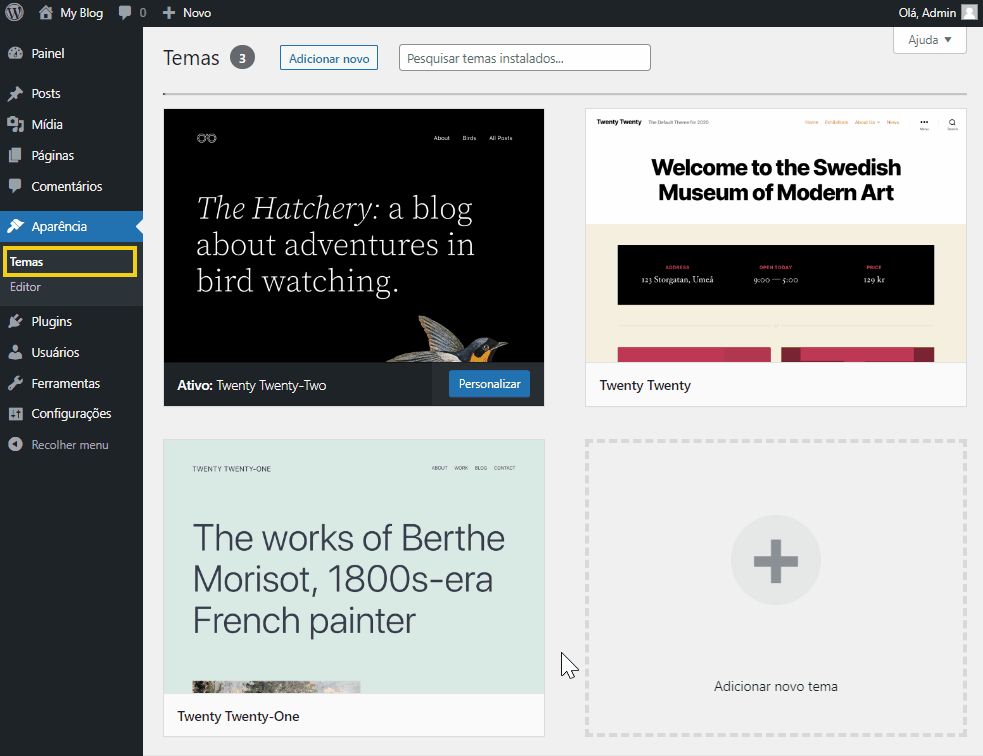
Task: Click the Twenty Twenty-One theme name
Action: (238, 717)
